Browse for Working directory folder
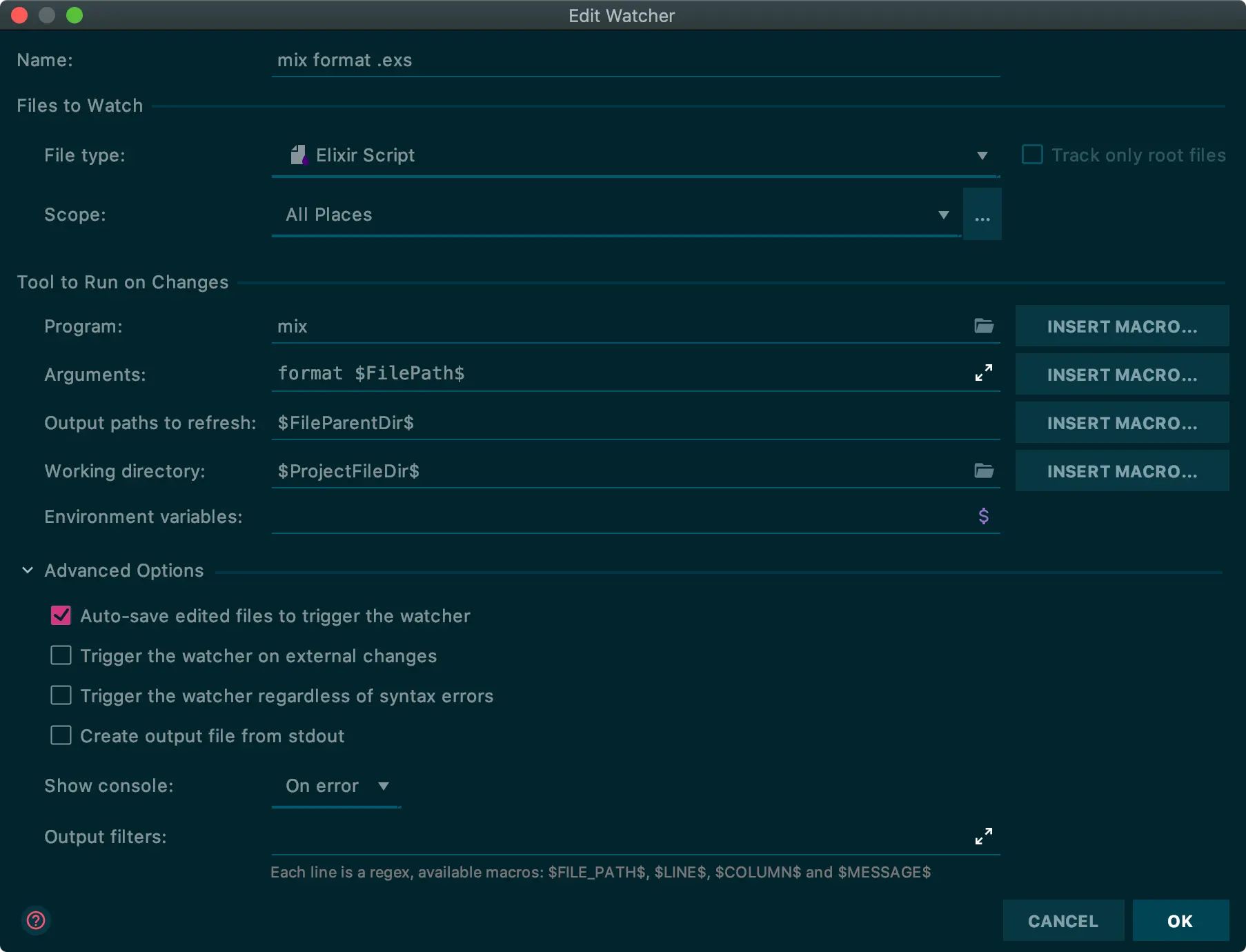Screen dimensions: 1246x952 [983, 470]
